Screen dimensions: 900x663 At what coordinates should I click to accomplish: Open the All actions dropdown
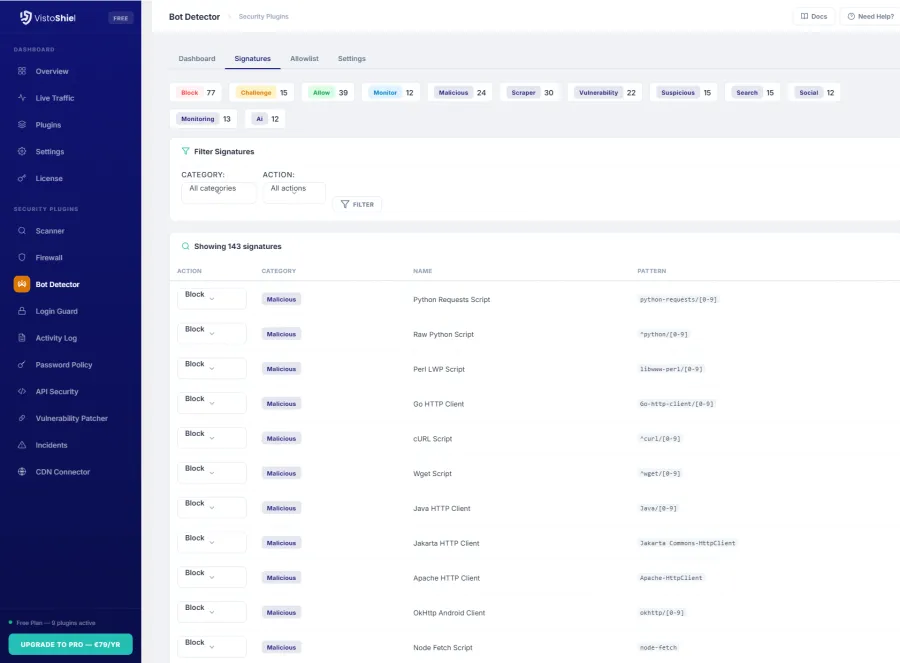pyautogui.click(x=293, y=190)
